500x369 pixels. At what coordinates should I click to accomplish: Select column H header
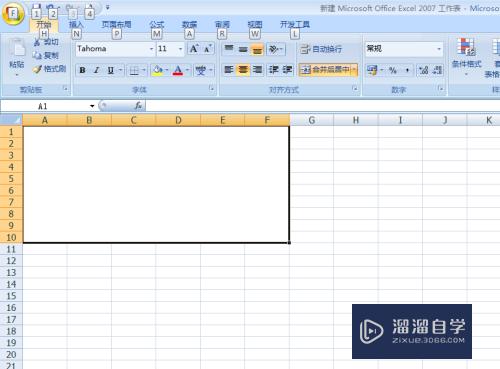coord(356,120)
